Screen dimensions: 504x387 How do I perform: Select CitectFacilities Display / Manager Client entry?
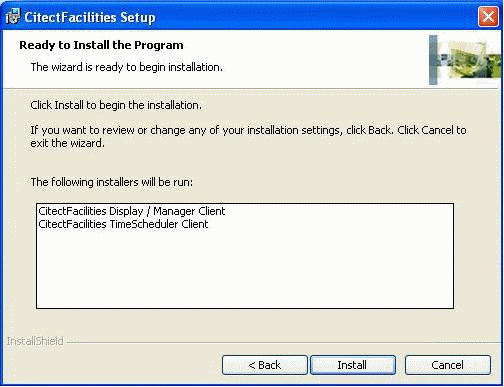(132, 211)
